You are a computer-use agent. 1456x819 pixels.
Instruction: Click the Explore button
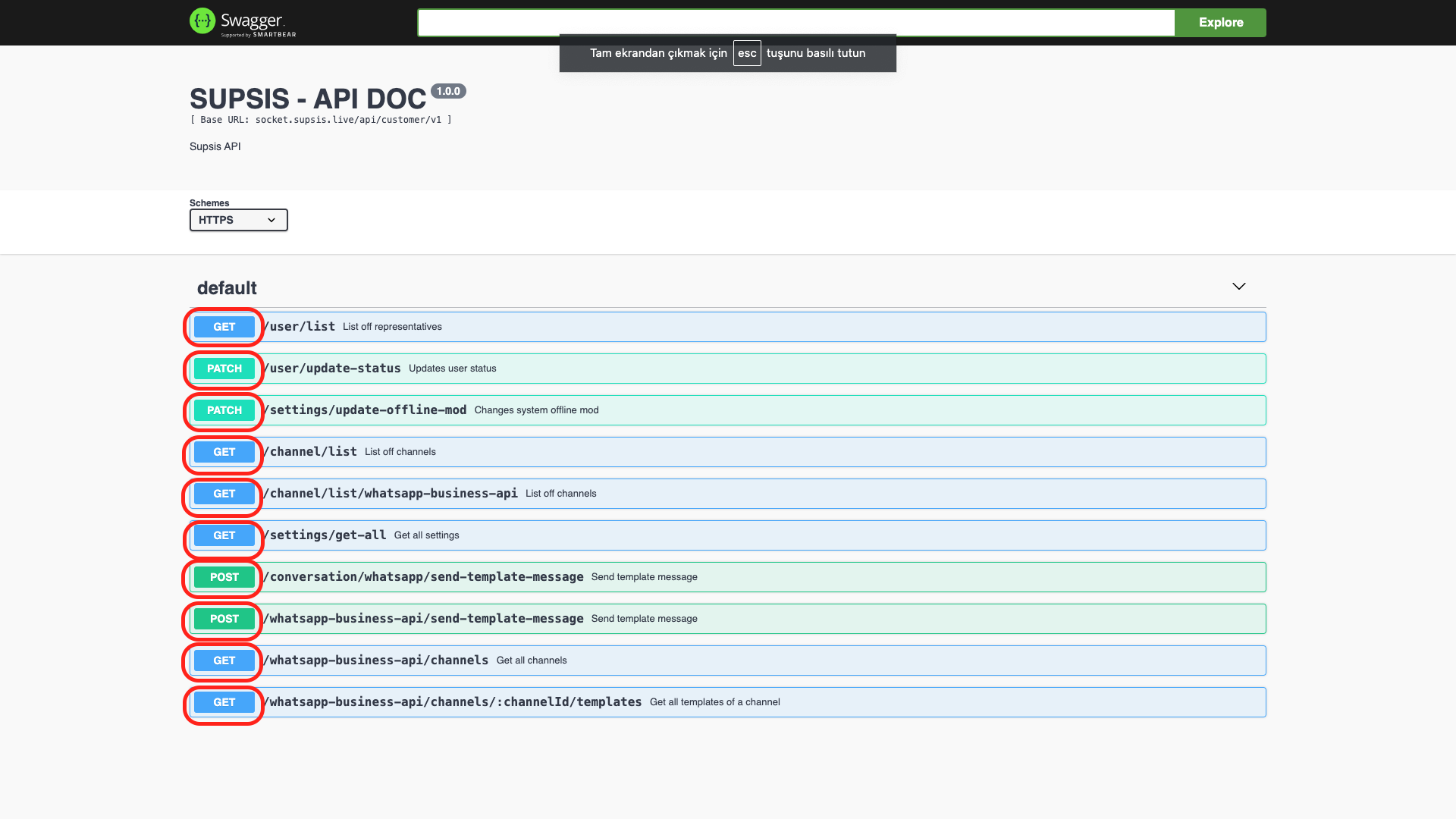1220,23
